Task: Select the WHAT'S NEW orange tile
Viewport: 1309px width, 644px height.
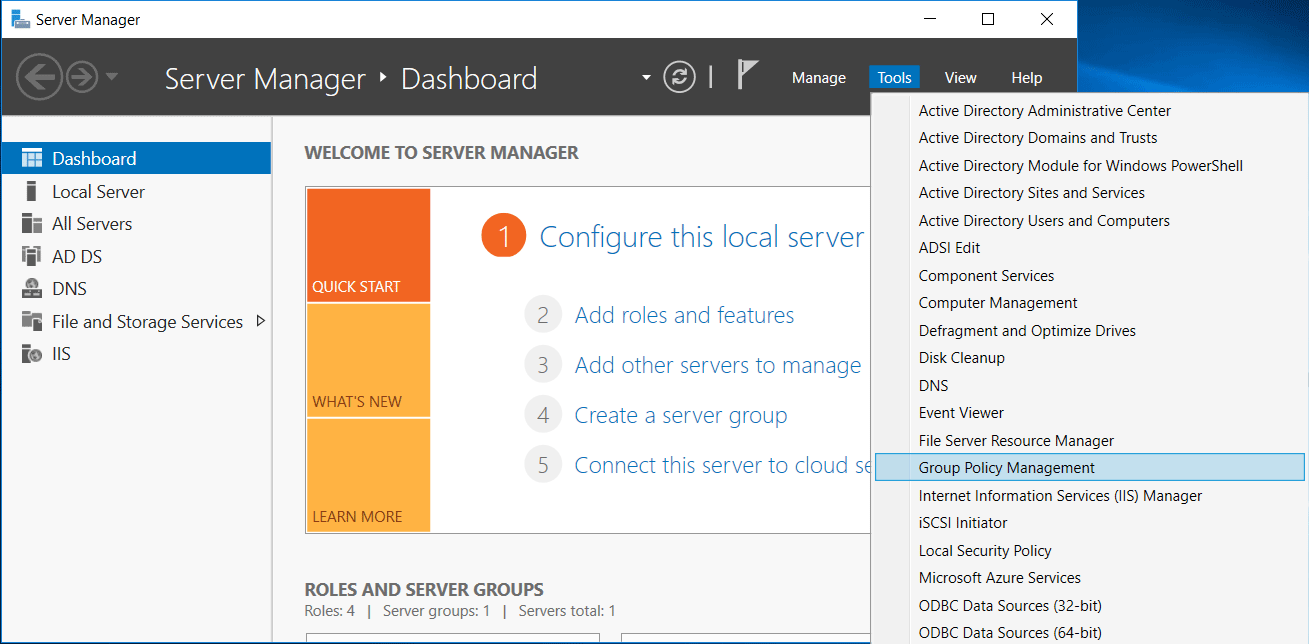Action: click(368, 360)
